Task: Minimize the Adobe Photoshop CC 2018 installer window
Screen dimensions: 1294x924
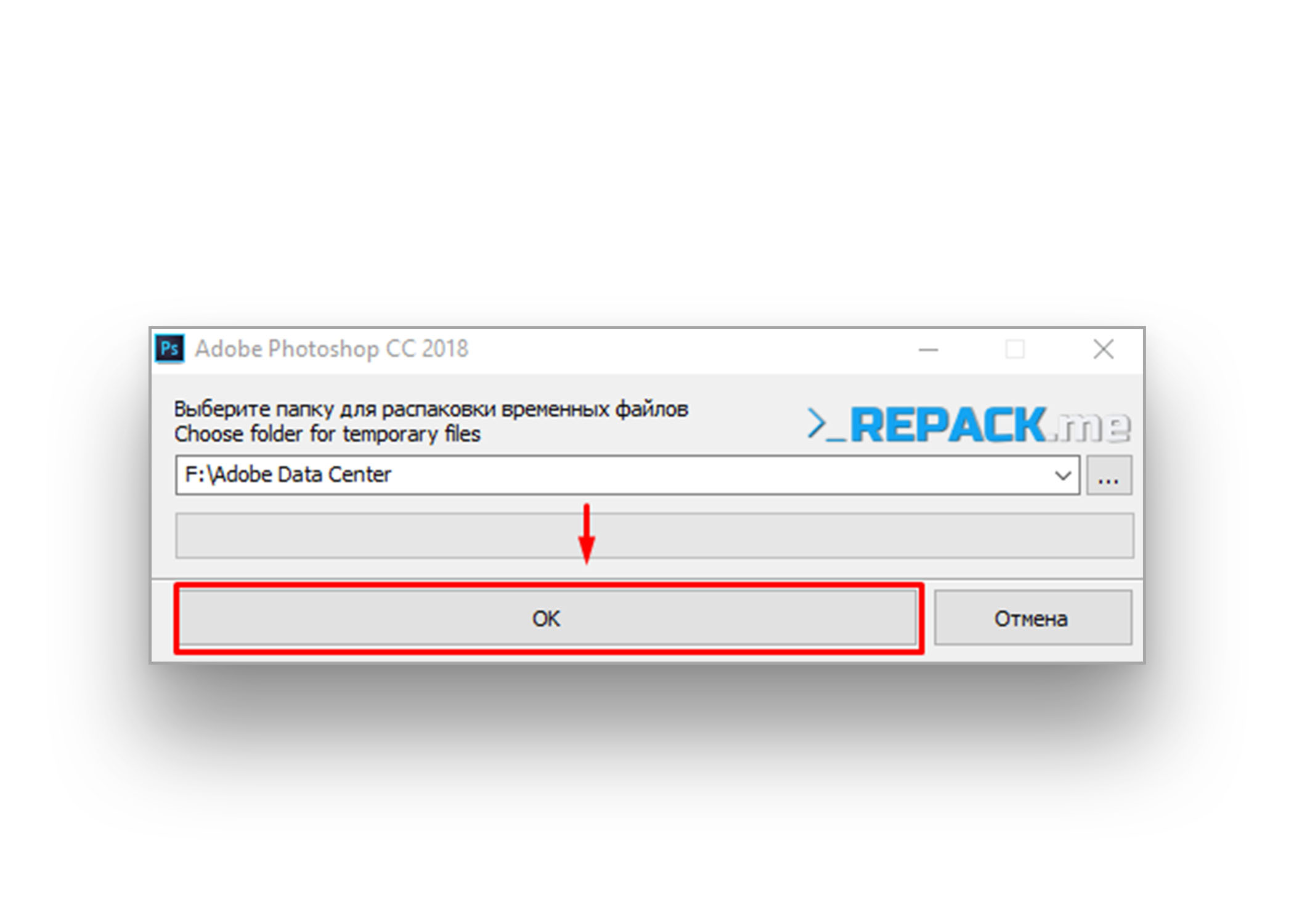Action: [x=928, y=350]
